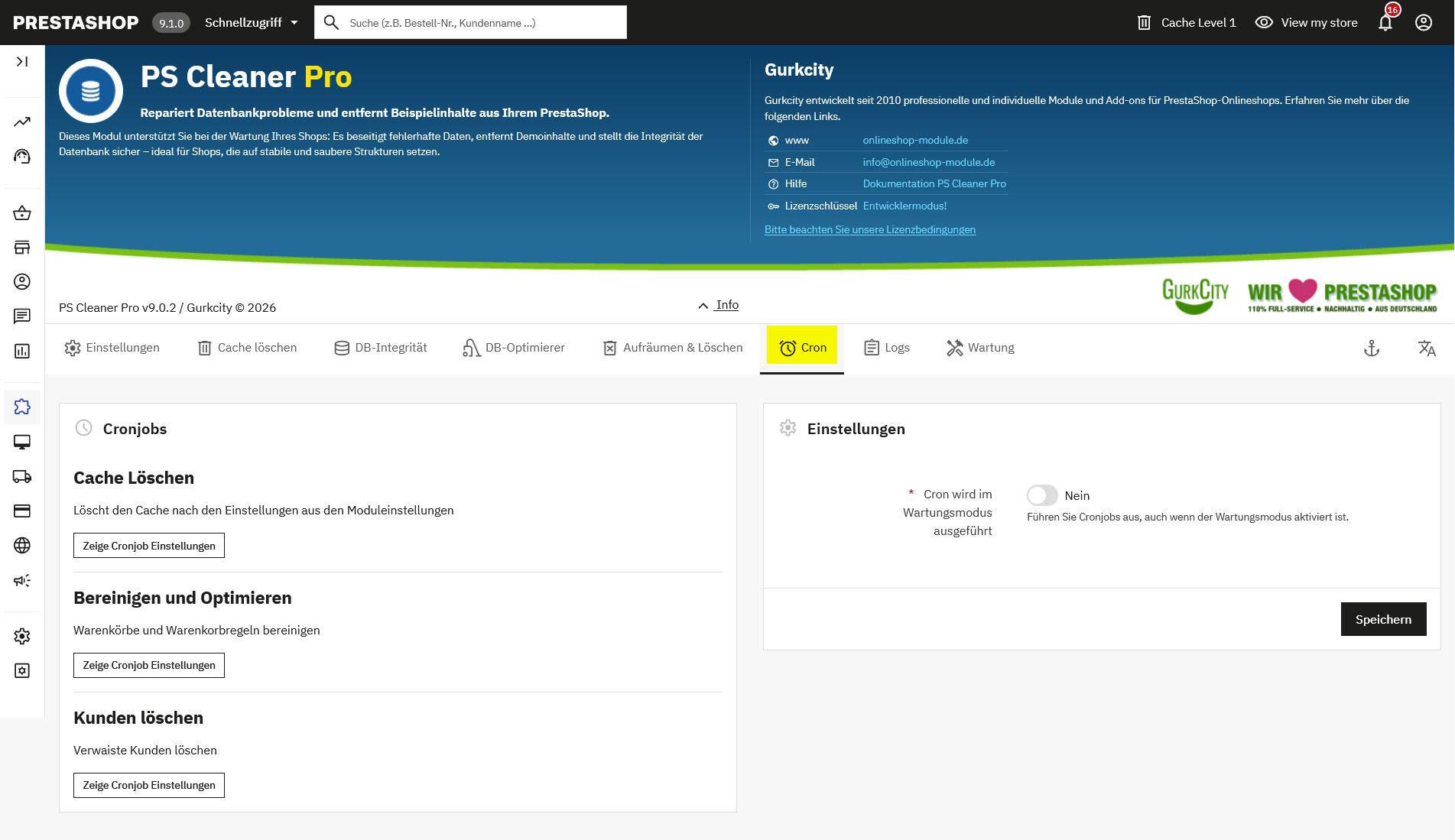Viewport: 1455px width, 840px height.
Task: Switch to the Einstellungen tab
Action: coord(112,348)
